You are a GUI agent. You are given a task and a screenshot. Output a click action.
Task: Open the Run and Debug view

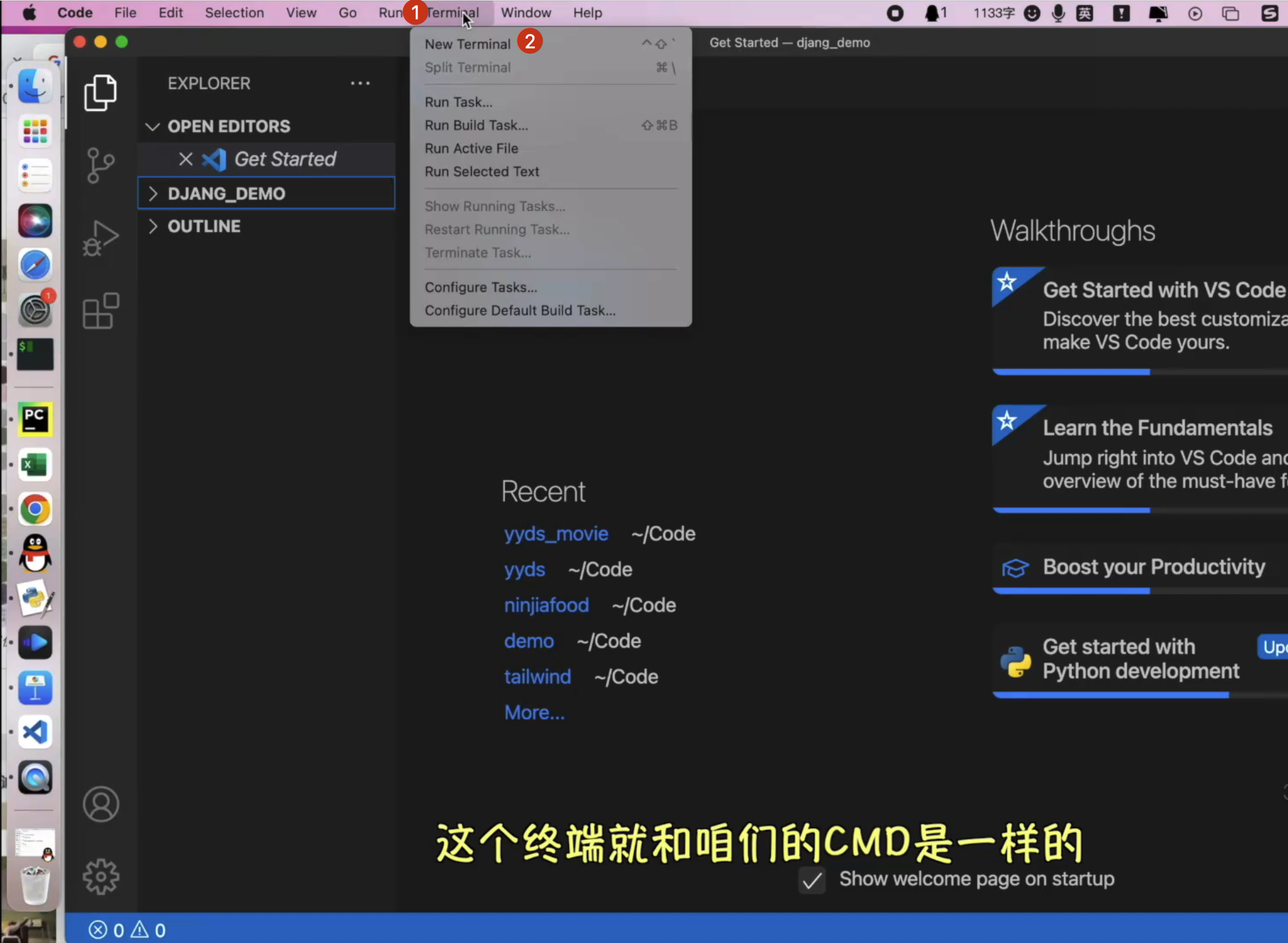pos(101,238)
